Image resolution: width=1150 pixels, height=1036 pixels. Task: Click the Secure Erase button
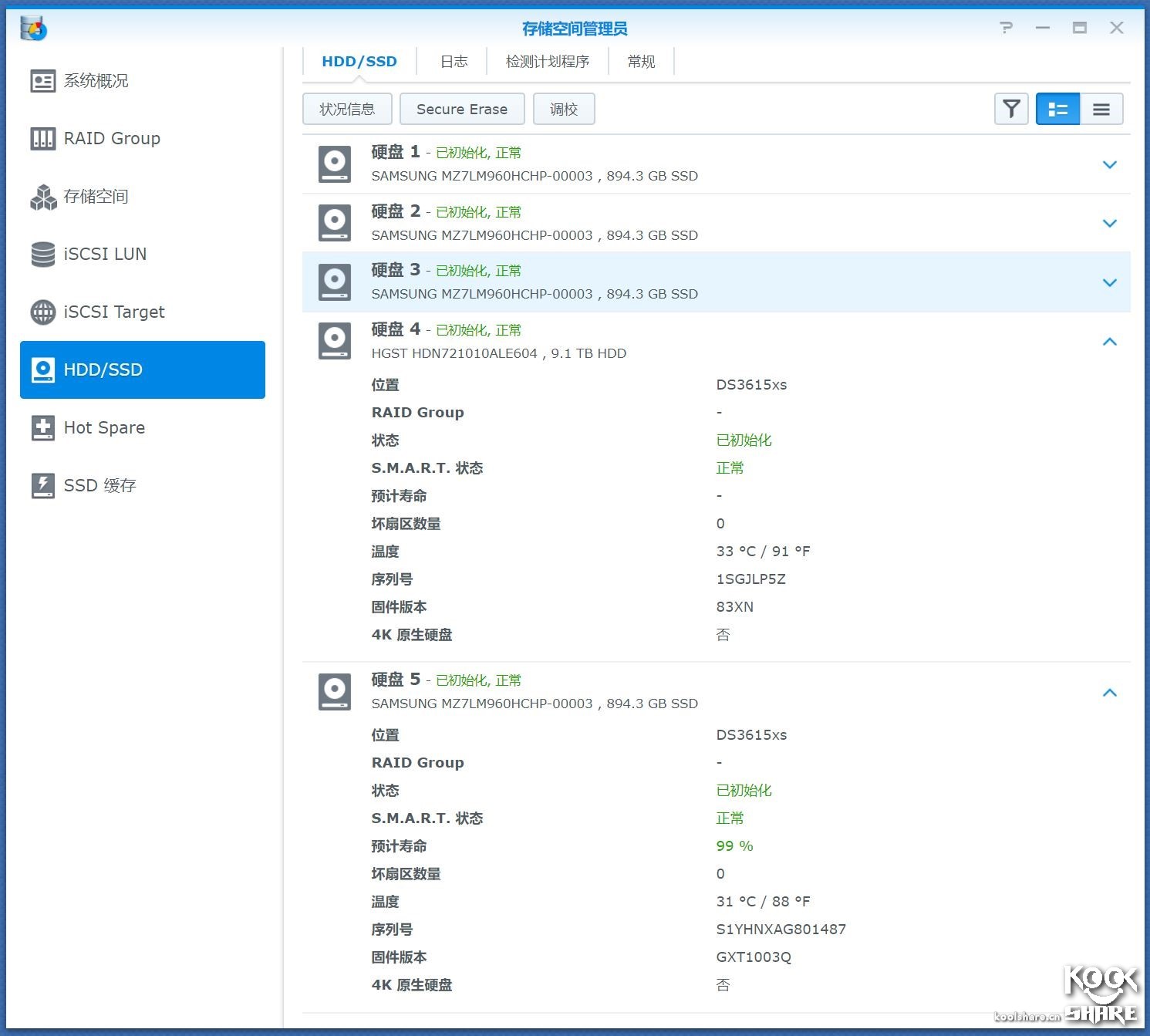[461, 109]
